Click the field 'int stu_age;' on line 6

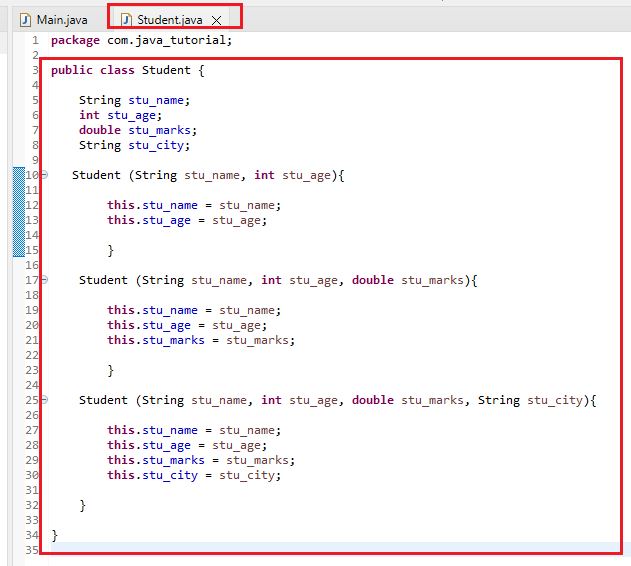[120, 115]
